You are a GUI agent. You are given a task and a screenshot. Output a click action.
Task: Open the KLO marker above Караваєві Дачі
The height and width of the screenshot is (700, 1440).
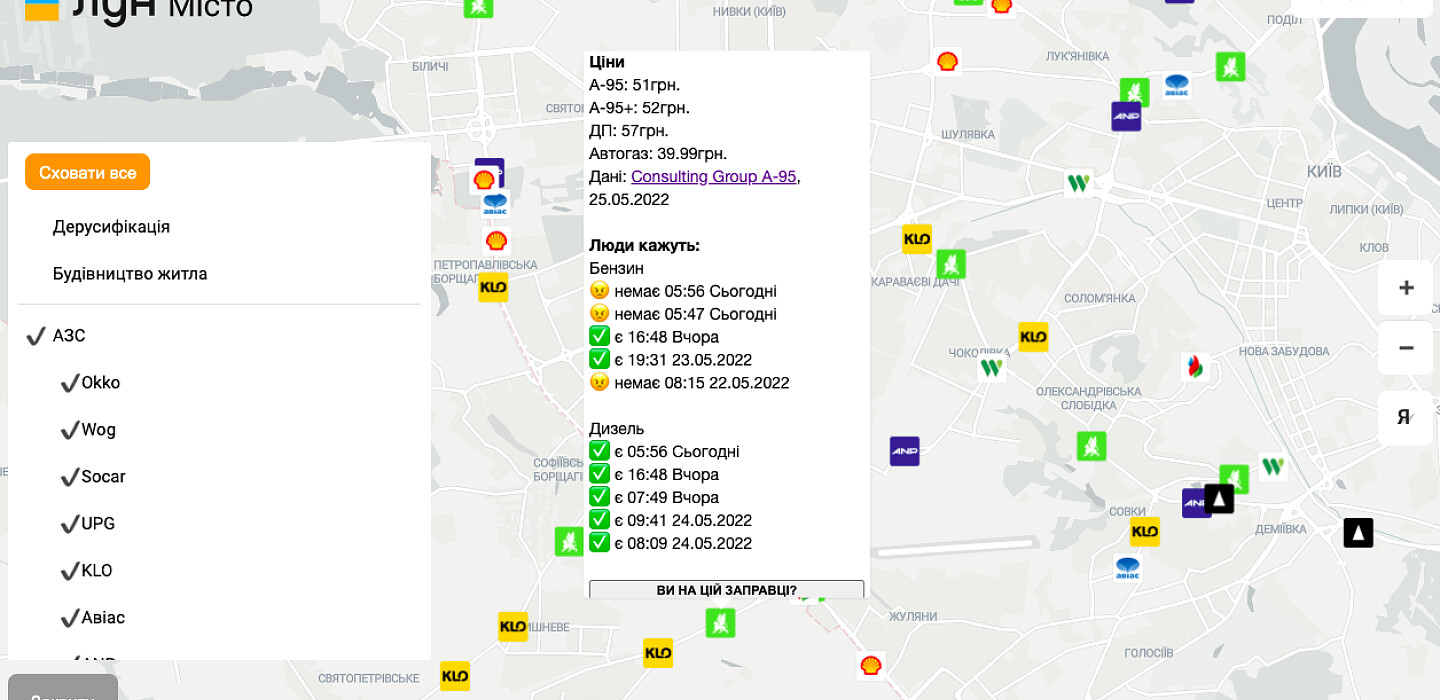coord(917,239)
